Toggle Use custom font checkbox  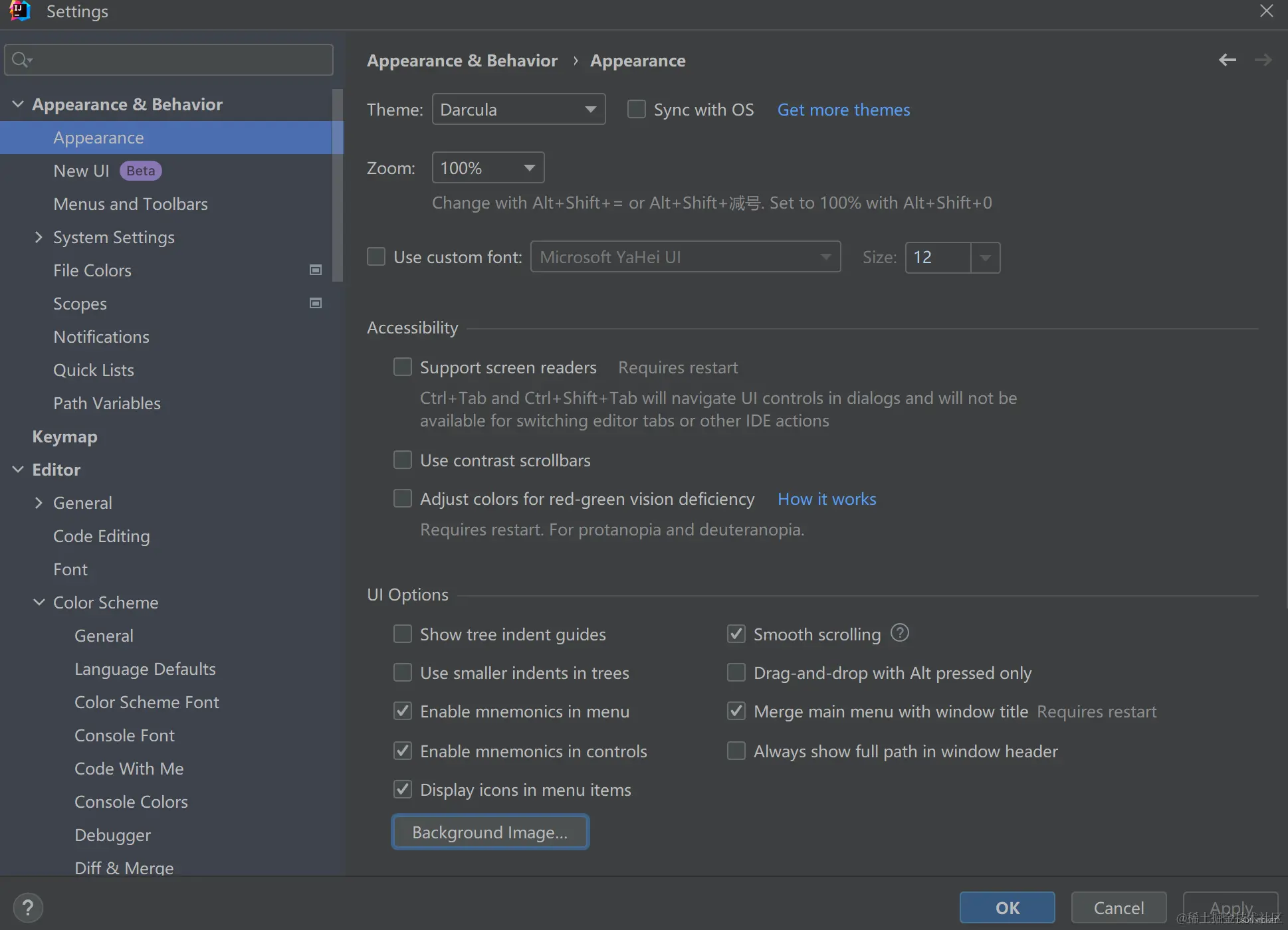point(376,256)
